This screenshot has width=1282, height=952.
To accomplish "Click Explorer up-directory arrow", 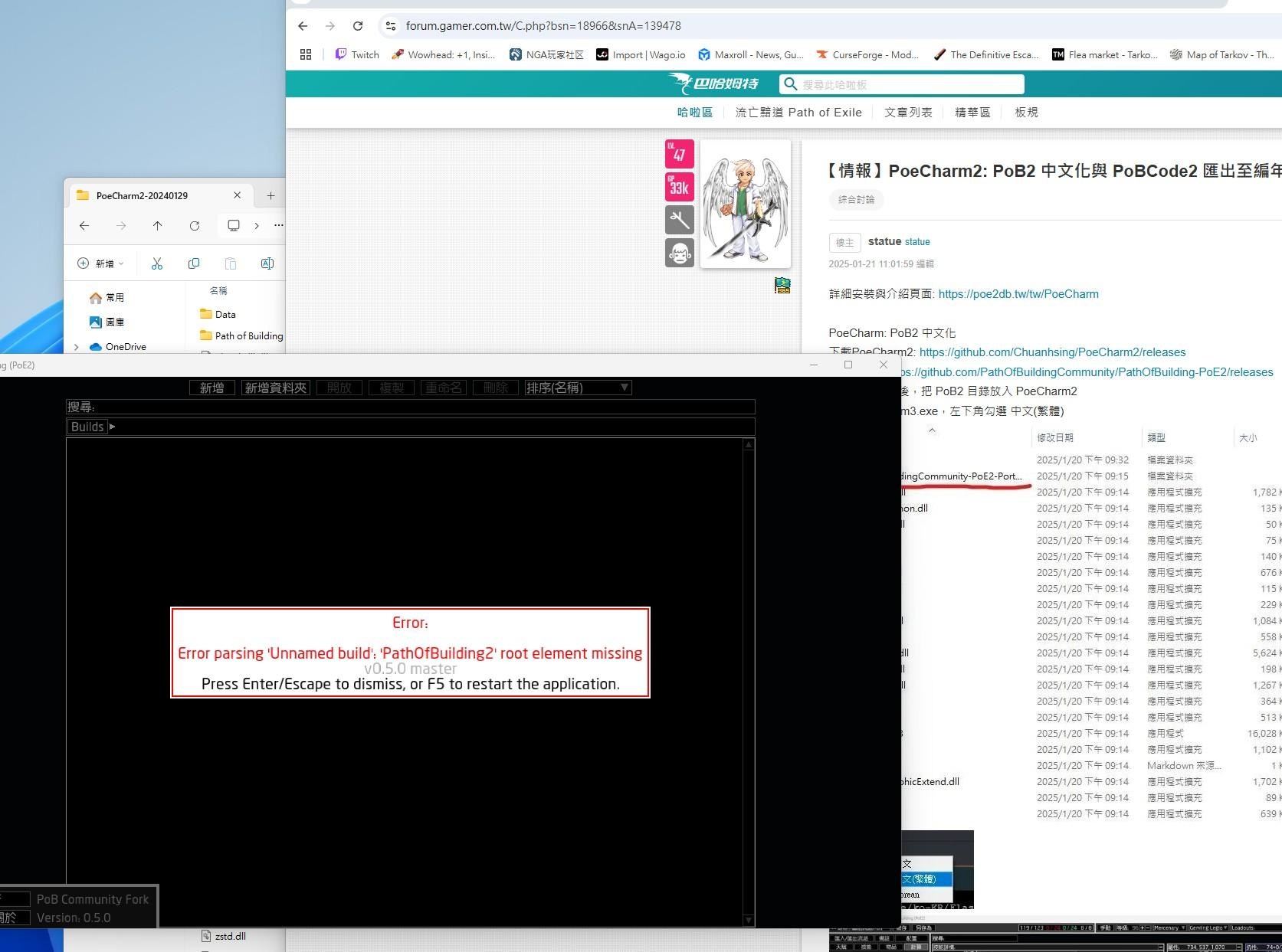I will pyautogui.click(x=157, y=226).
